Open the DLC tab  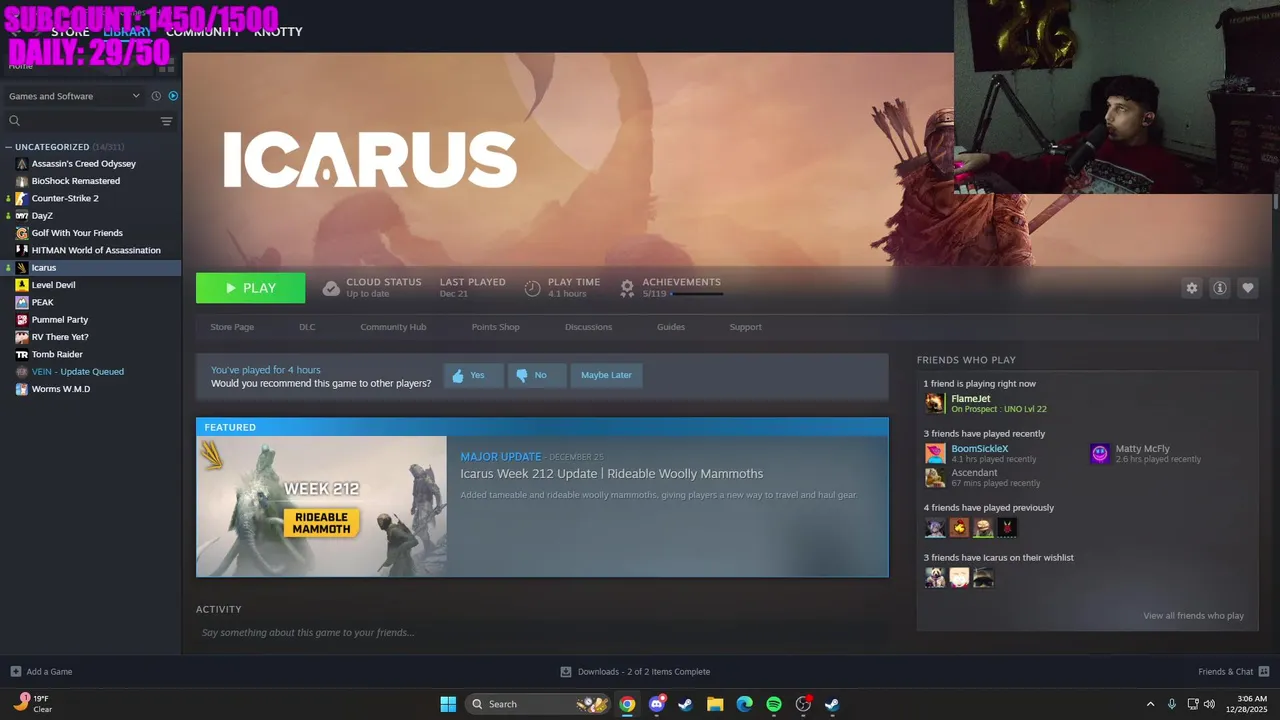pyautogui.click(x=307, y=327)
